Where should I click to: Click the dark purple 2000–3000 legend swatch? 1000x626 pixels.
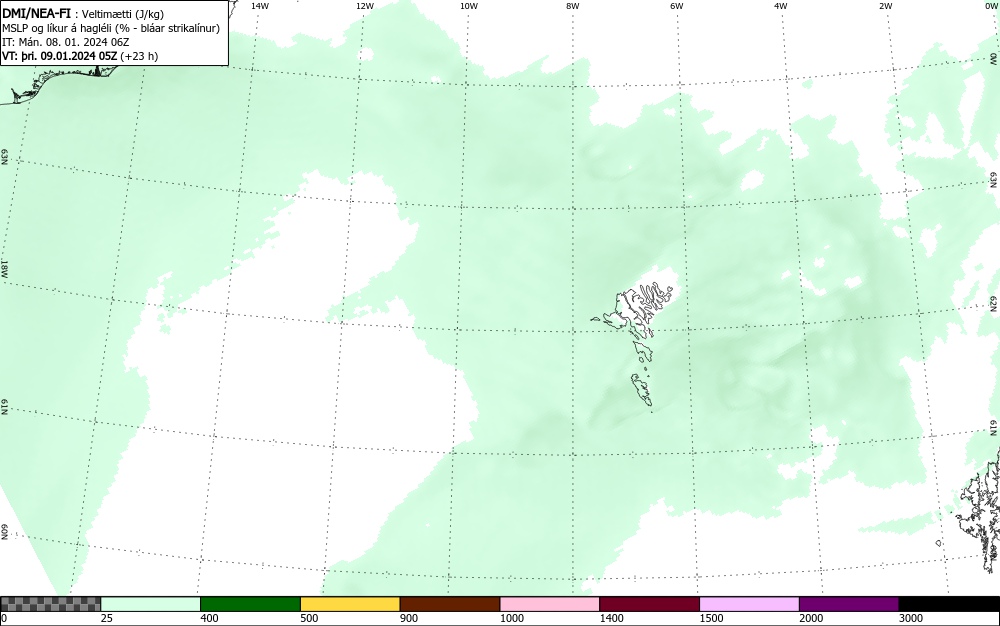[849, 604]
